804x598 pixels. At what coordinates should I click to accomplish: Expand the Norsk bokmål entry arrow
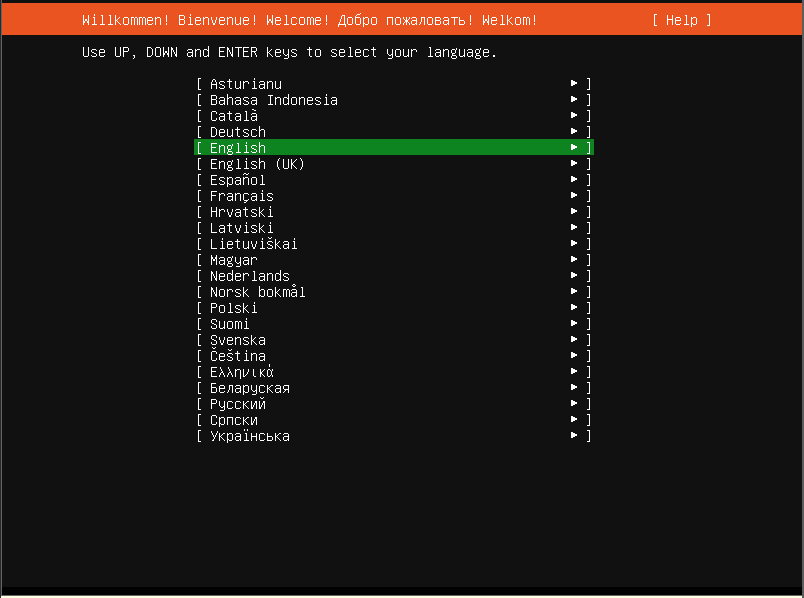coord(574,292)
